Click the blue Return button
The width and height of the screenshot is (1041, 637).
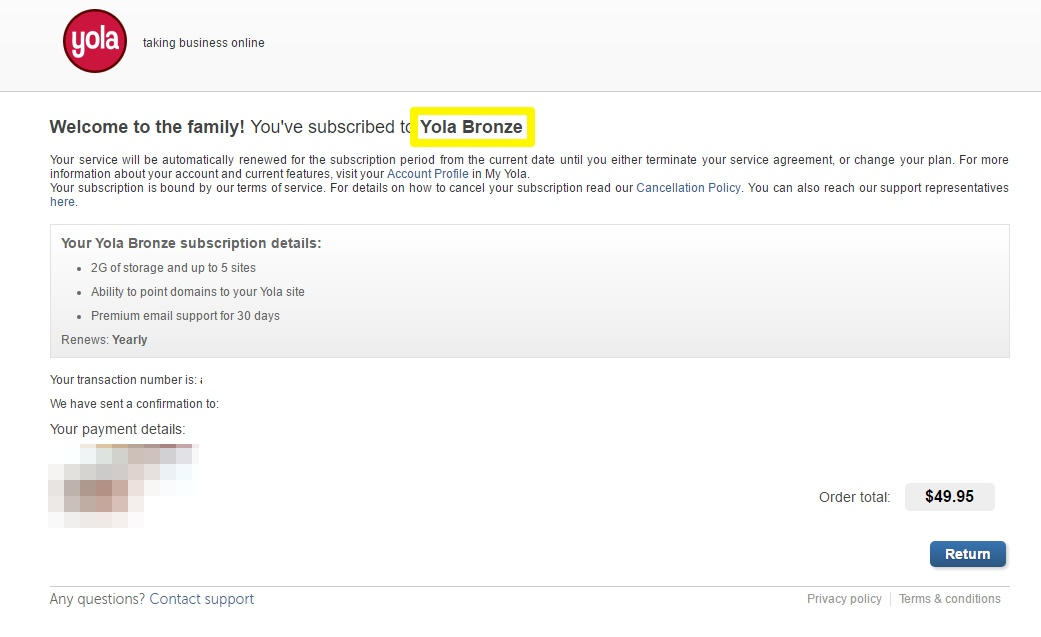(x=967, y=554)
